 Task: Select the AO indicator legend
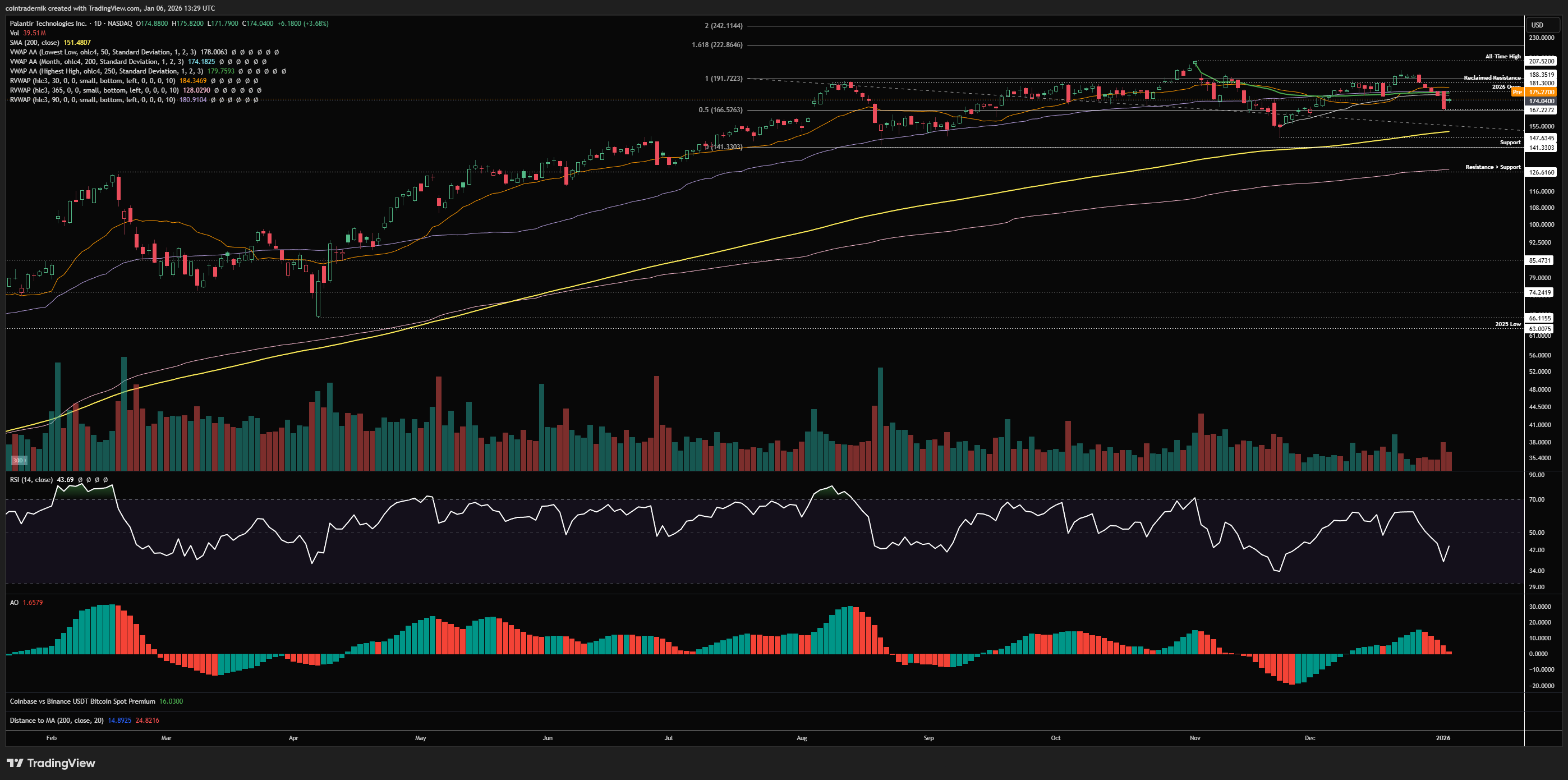point(14,602)
